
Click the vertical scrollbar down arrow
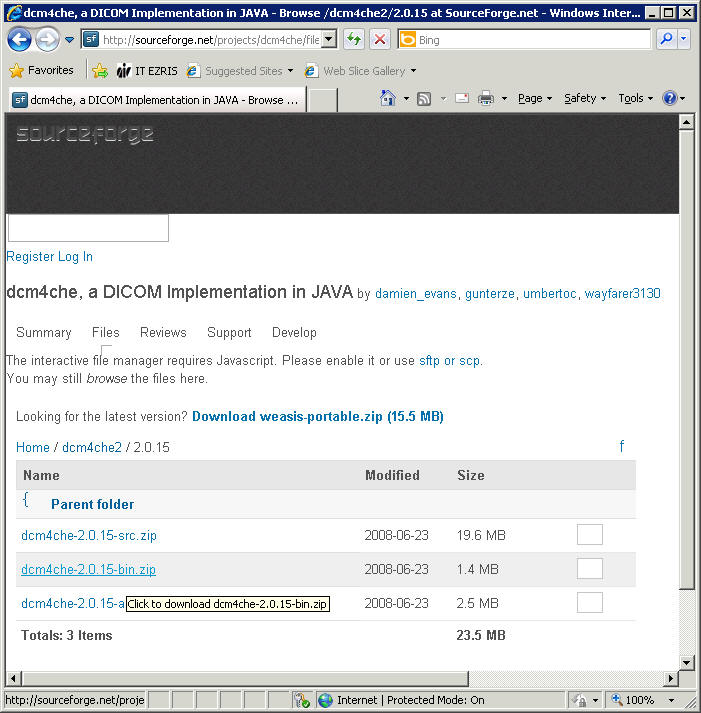point(686,663)
